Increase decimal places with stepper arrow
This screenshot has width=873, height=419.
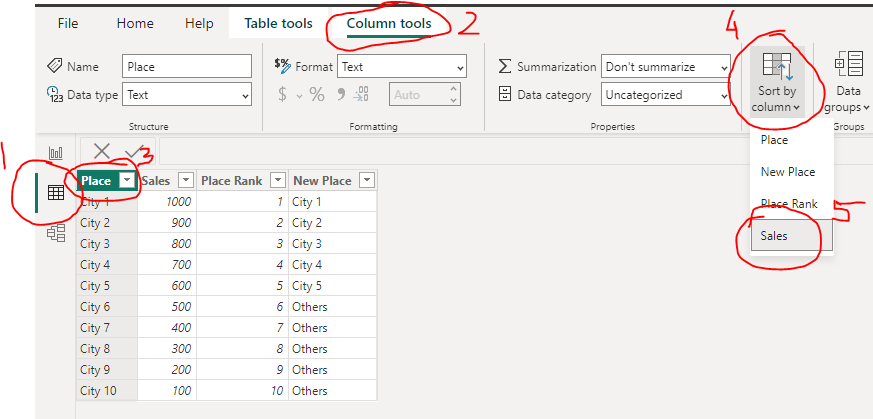click(454, 88)
